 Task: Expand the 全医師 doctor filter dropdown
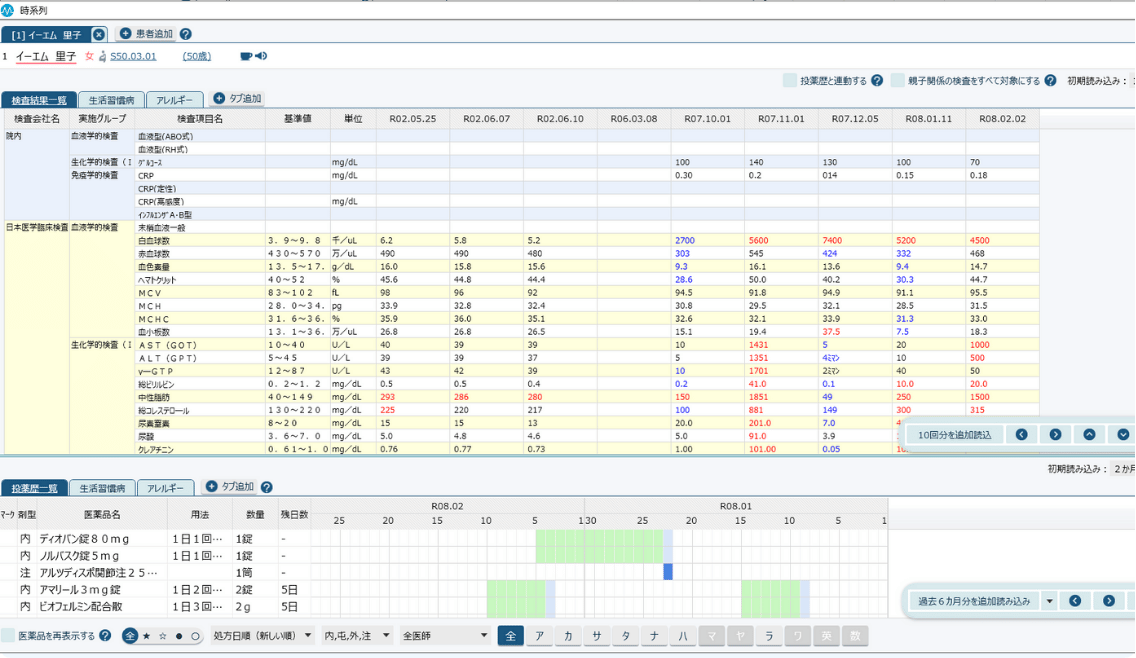(445, 636)
